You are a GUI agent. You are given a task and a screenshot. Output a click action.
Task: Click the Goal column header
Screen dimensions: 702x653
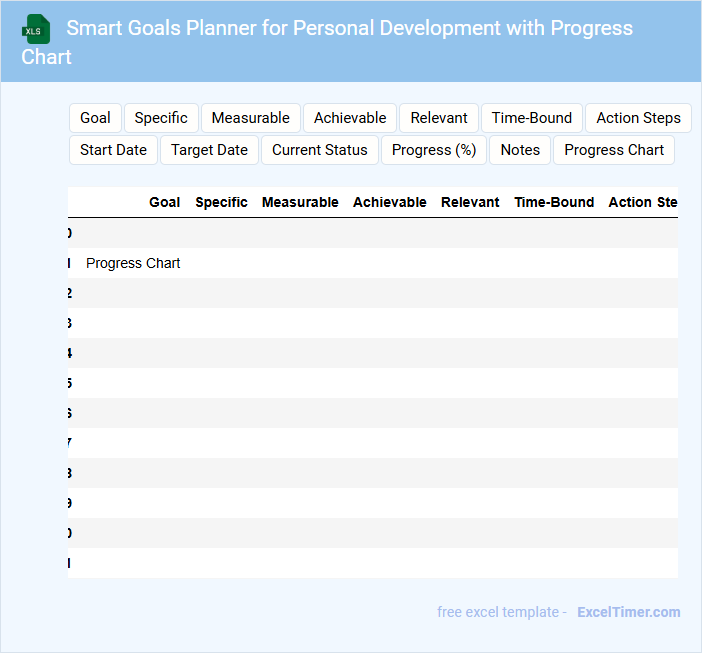(x=165, y=202)
